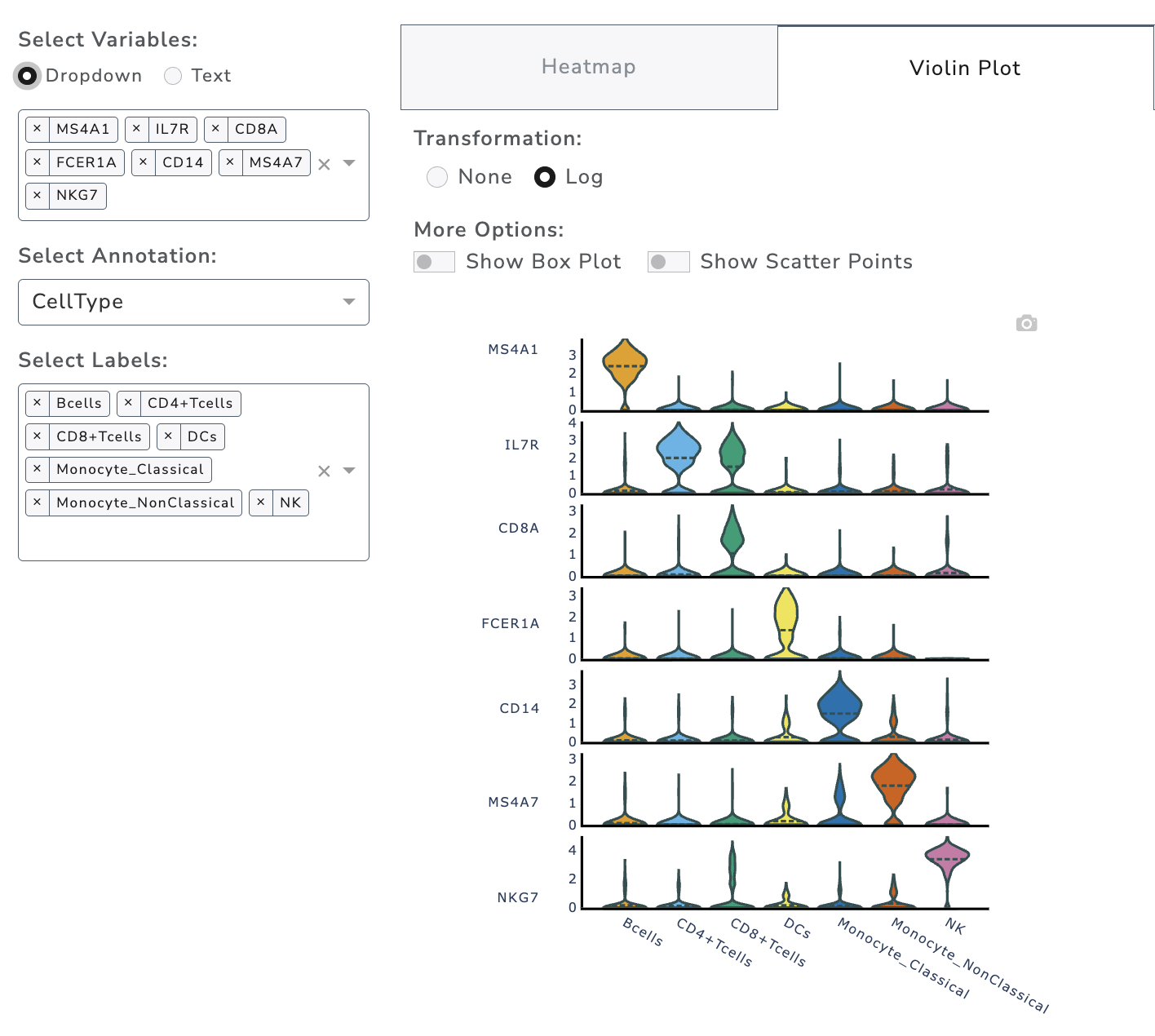Screen dimensions: 1155x1036
Task: Download plot using the camera icon
Action: click(1026, 324)
